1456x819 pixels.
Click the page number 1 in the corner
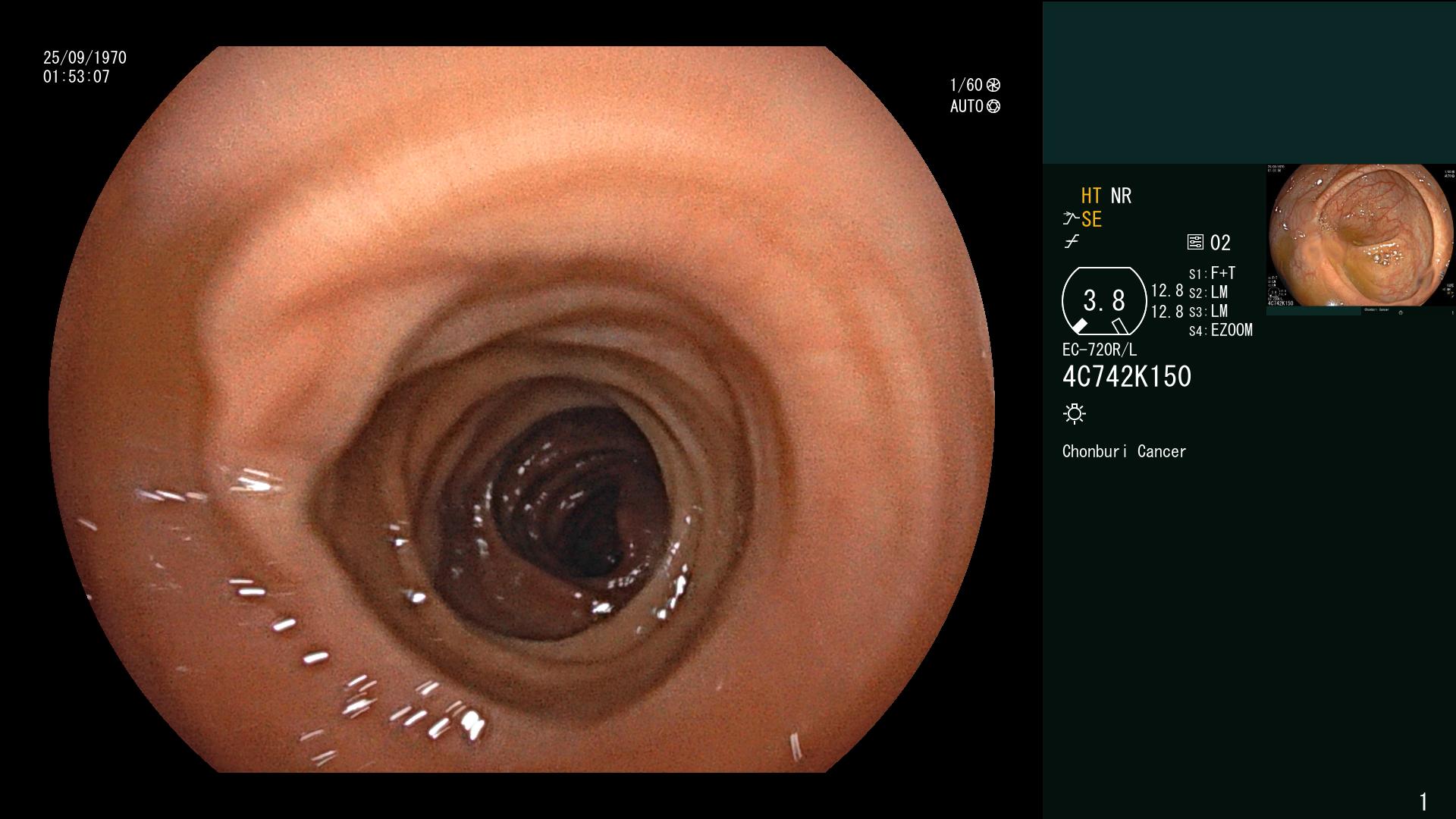[1423, 802]
